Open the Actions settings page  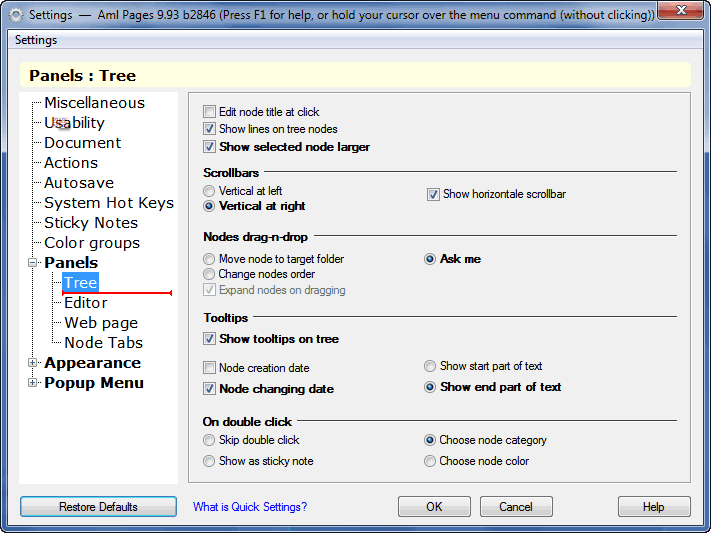pos(71,163)
